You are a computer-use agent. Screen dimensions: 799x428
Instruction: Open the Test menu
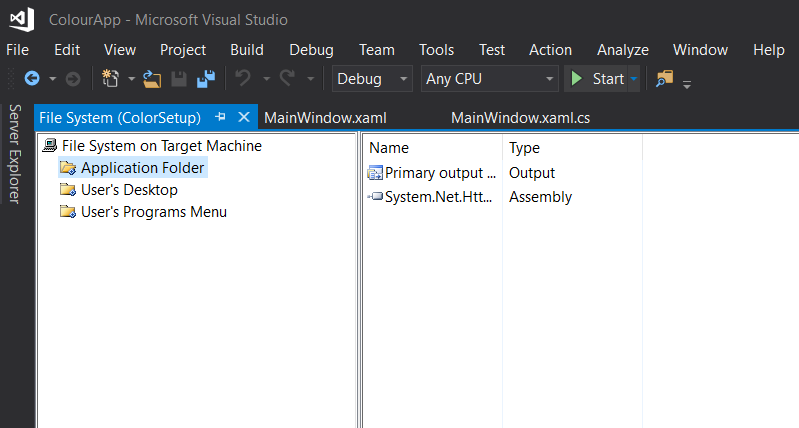coord(492,50)
